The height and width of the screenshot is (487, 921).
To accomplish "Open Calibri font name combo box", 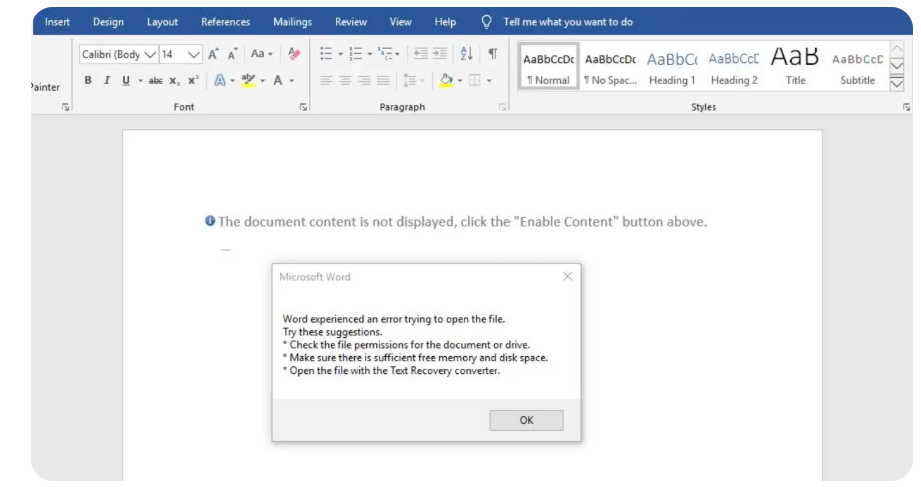I will click(x=118, y=55).
